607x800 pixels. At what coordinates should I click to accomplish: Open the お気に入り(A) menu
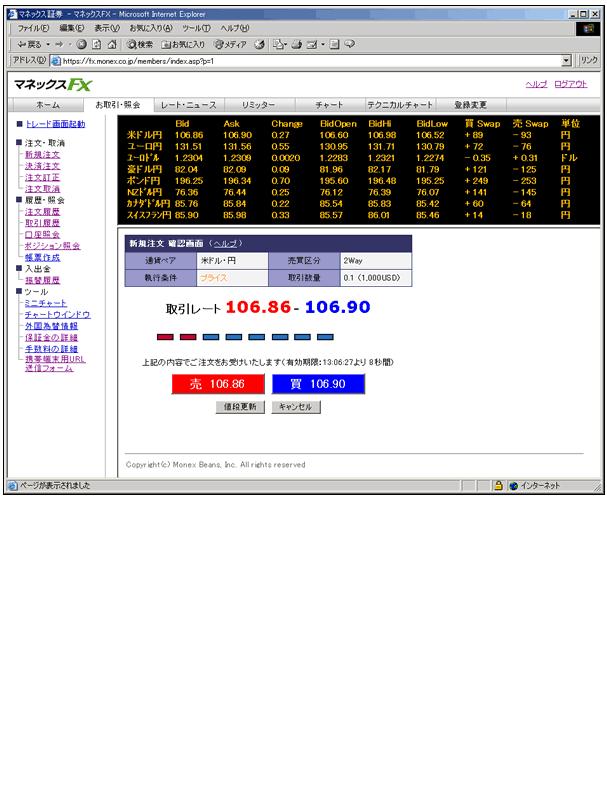click(150, 28)
